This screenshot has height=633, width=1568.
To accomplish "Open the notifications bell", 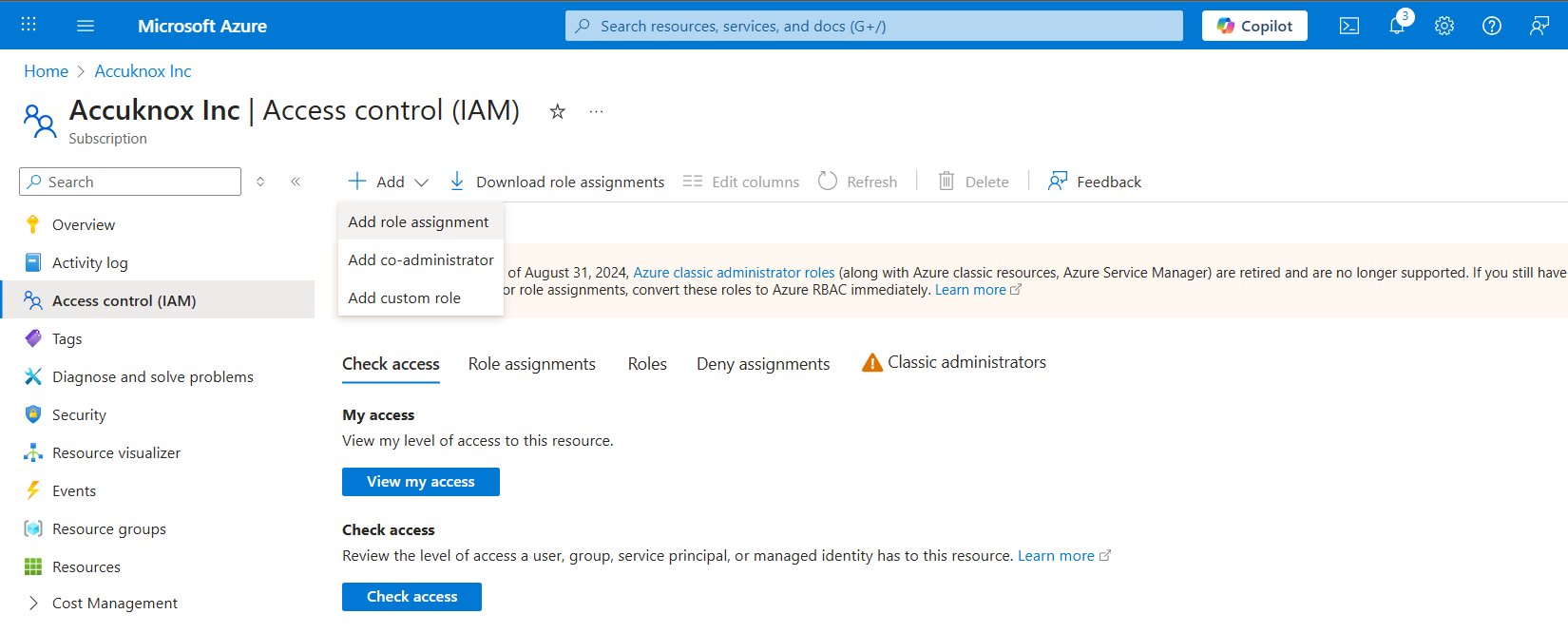I will click(1397, 26).
